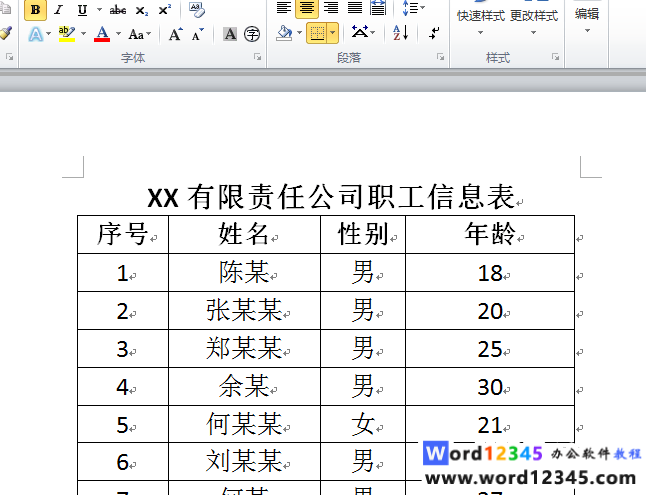Click age cell 20

[490, 311]
